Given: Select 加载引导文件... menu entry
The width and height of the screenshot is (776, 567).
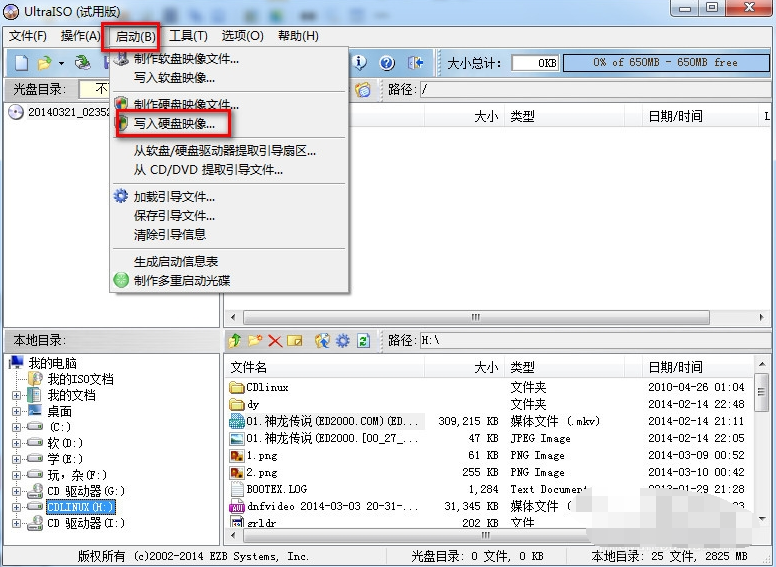Looking at the screenshot, I should 229,197.
